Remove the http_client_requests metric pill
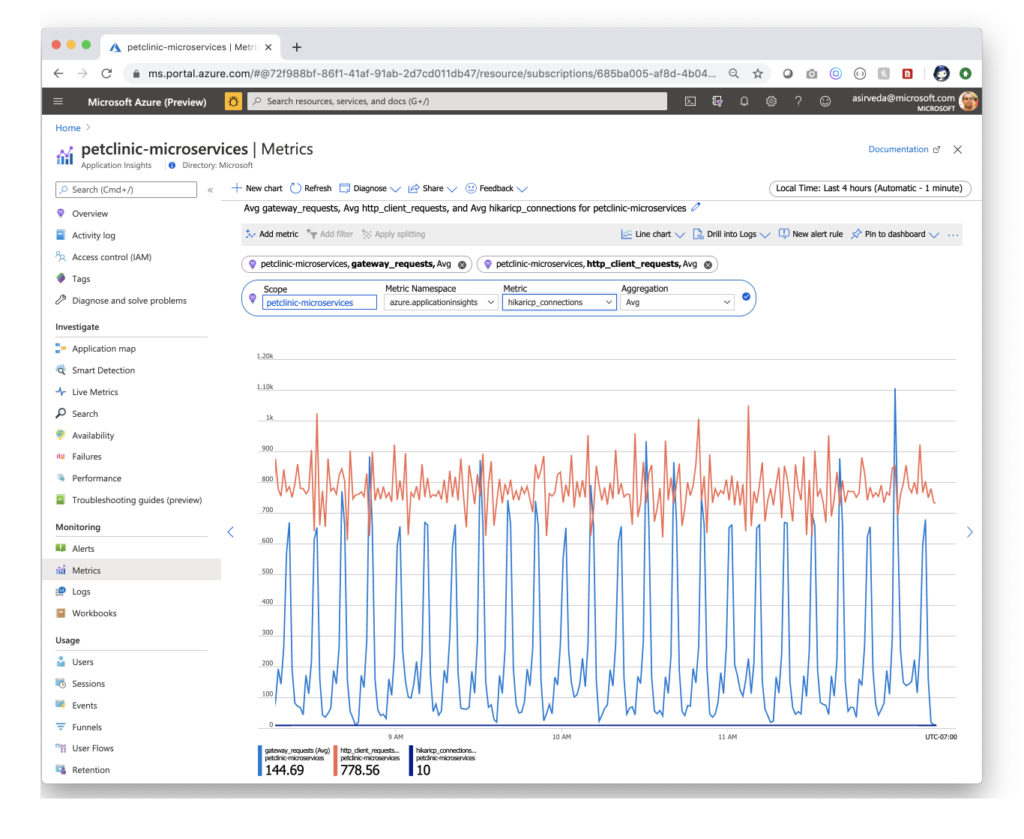The height and width of the screenshot is (839, 1024). point(707,263)
